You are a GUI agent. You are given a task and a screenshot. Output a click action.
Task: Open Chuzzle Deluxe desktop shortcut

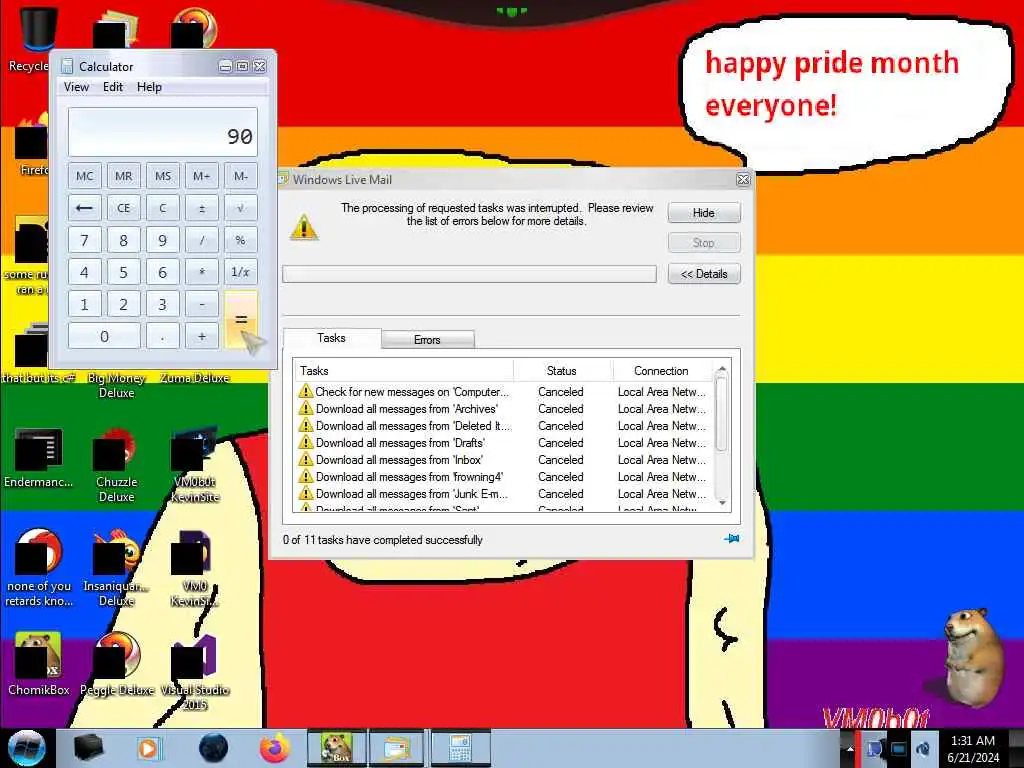[x=116, y=465]
